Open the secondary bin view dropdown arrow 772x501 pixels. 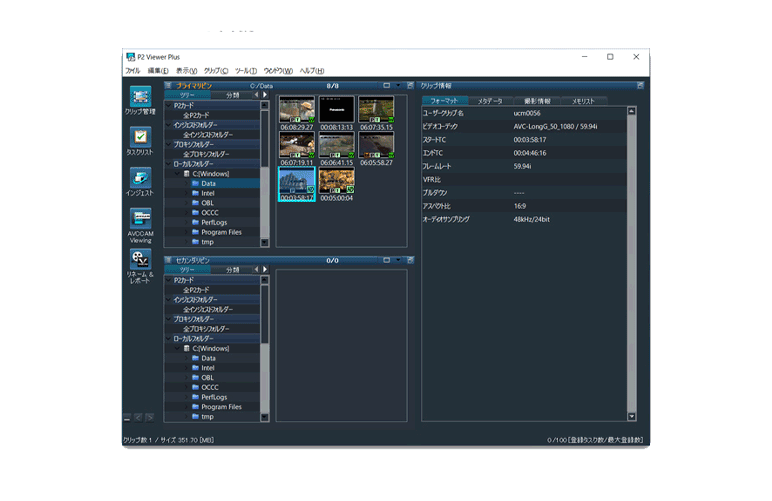pyautogui.click(x=397, y=260)
